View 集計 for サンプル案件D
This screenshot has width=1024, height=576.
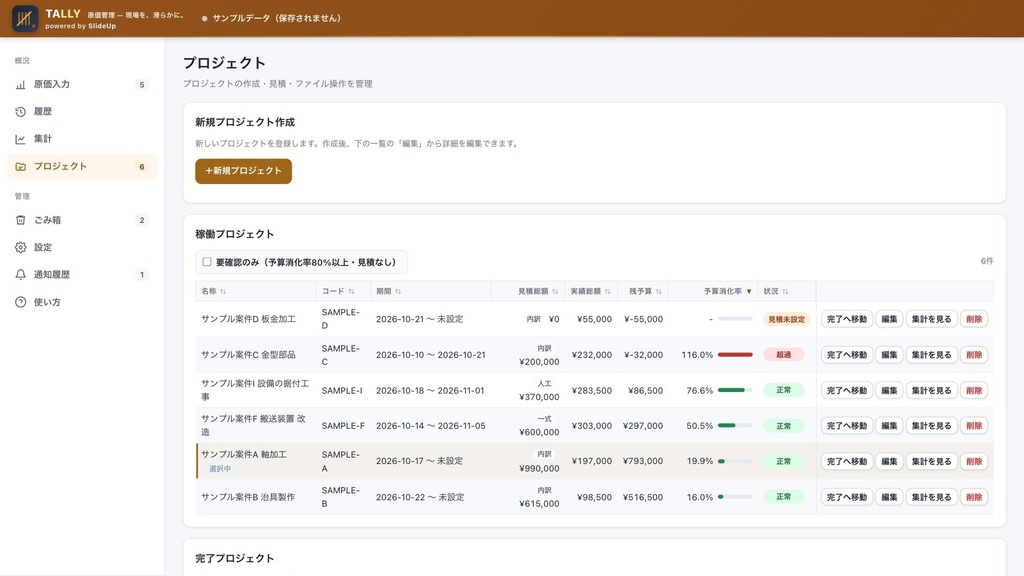pos(931,319)
